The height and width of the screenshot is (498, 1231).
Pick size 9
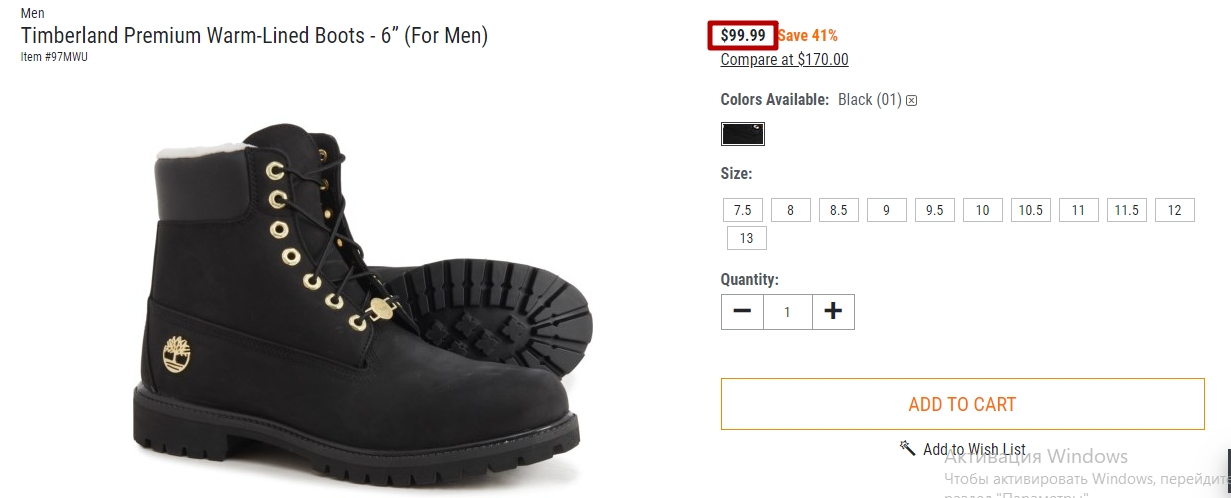[887, 210]
